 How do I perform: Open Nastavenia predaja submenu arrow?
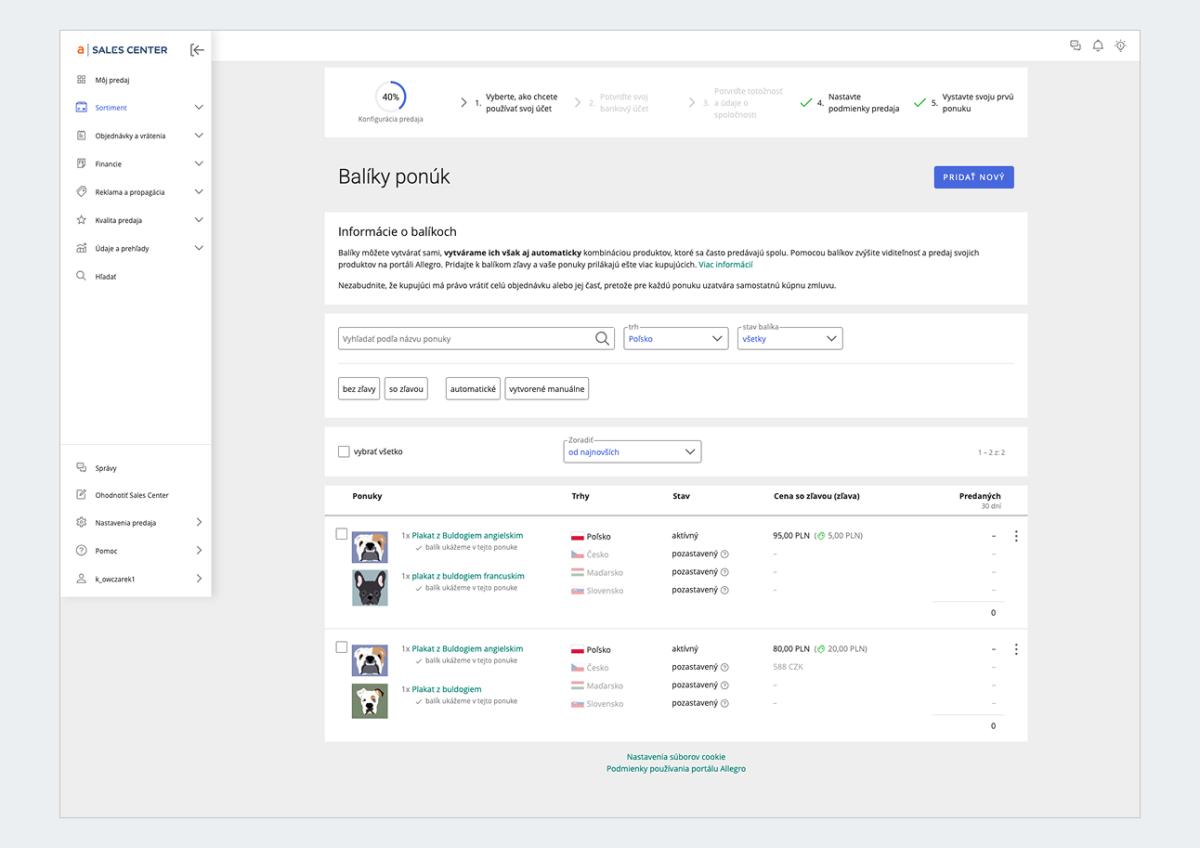coord(199,522)
